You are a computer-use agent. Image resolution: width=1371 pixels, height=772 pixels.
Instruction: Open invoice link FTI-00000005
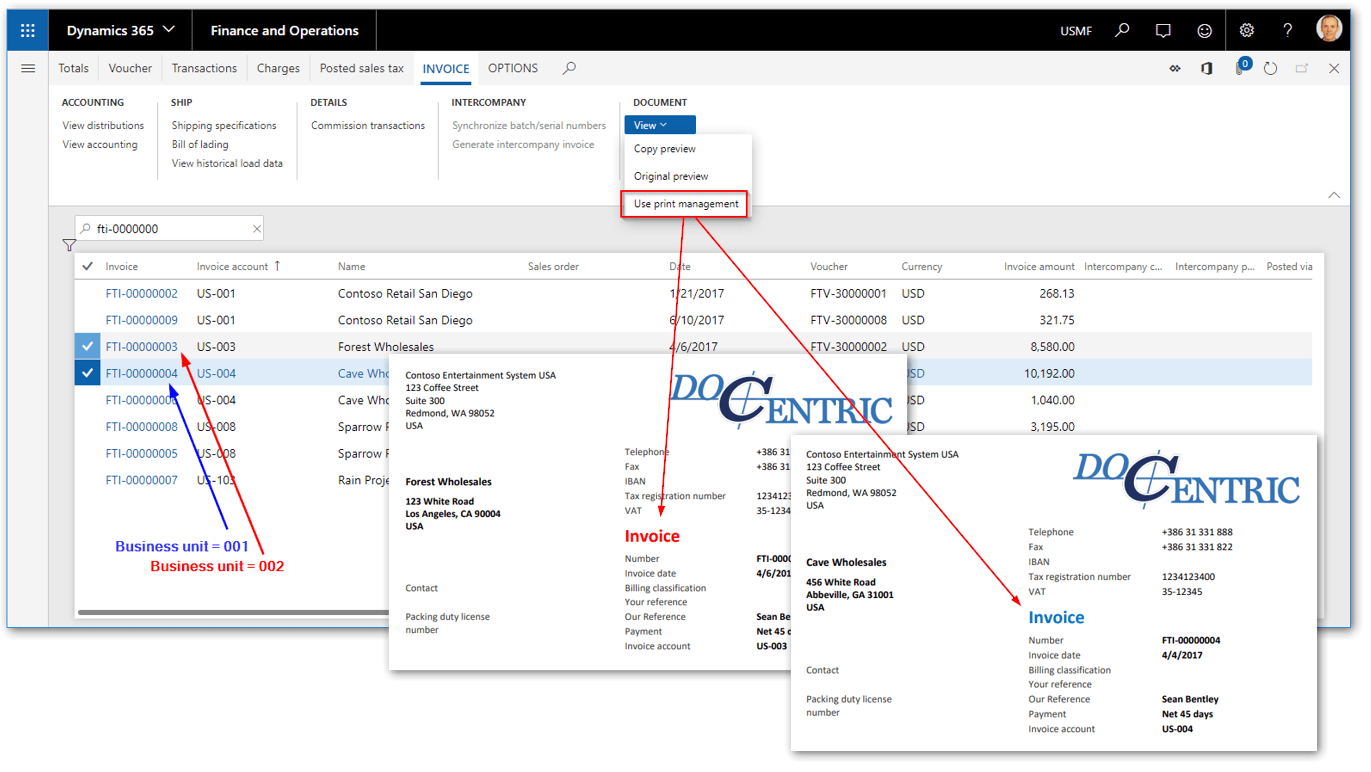pyautogui.click(x=142, y=453)
